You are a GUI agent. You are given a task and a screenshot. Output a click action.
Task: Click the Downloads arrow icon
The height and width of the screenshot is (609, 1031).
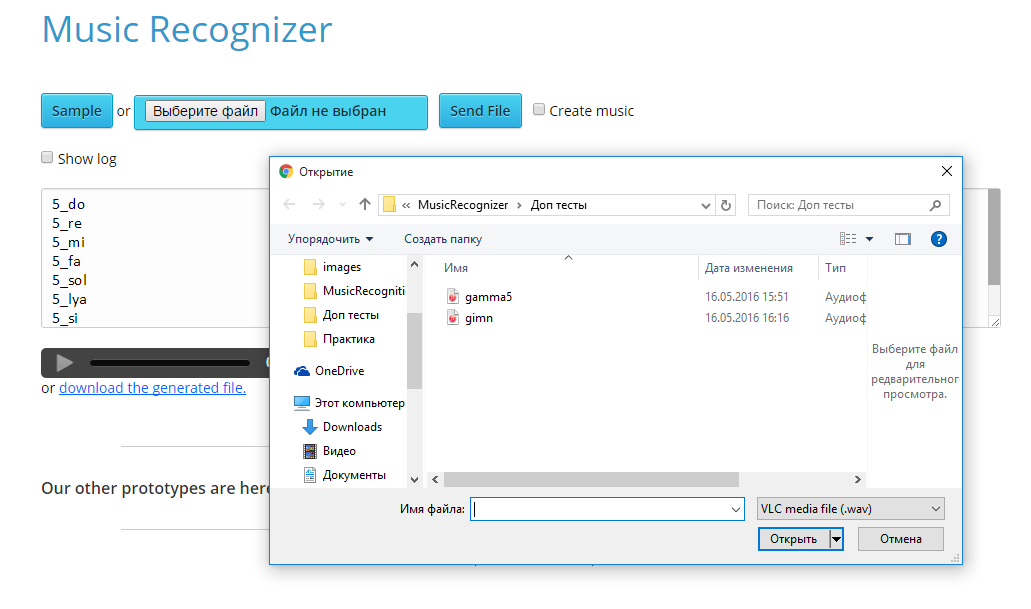pos(310,427)
